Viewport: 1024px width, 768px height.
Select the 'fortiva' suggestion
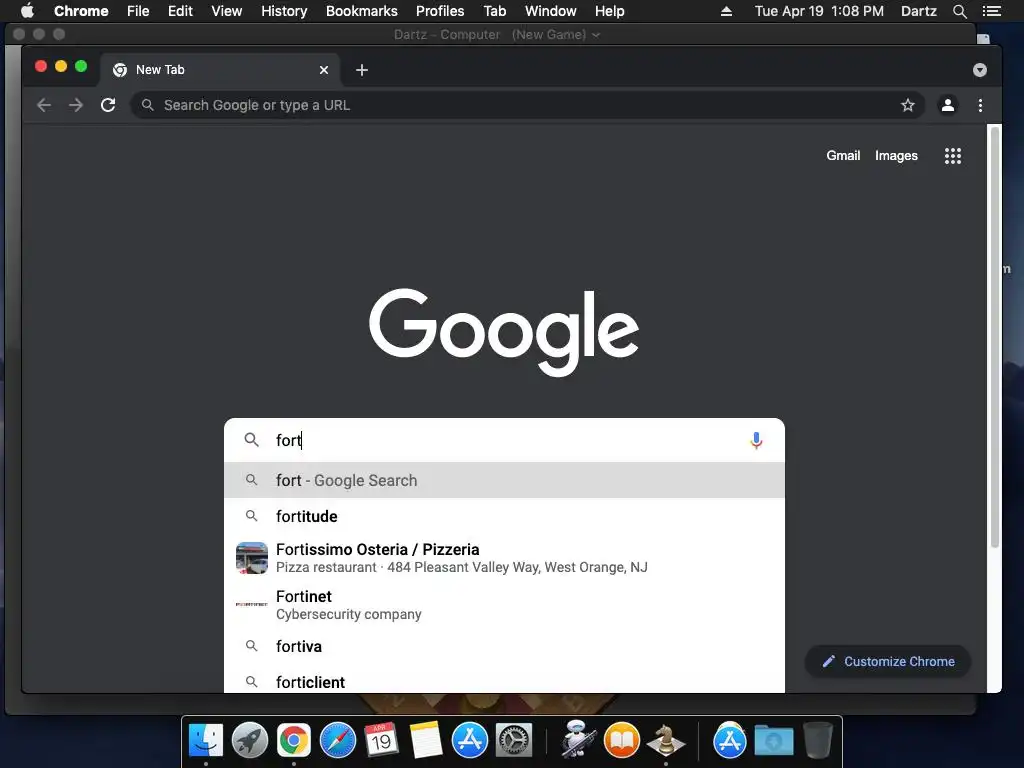click(x=504, y=646)
